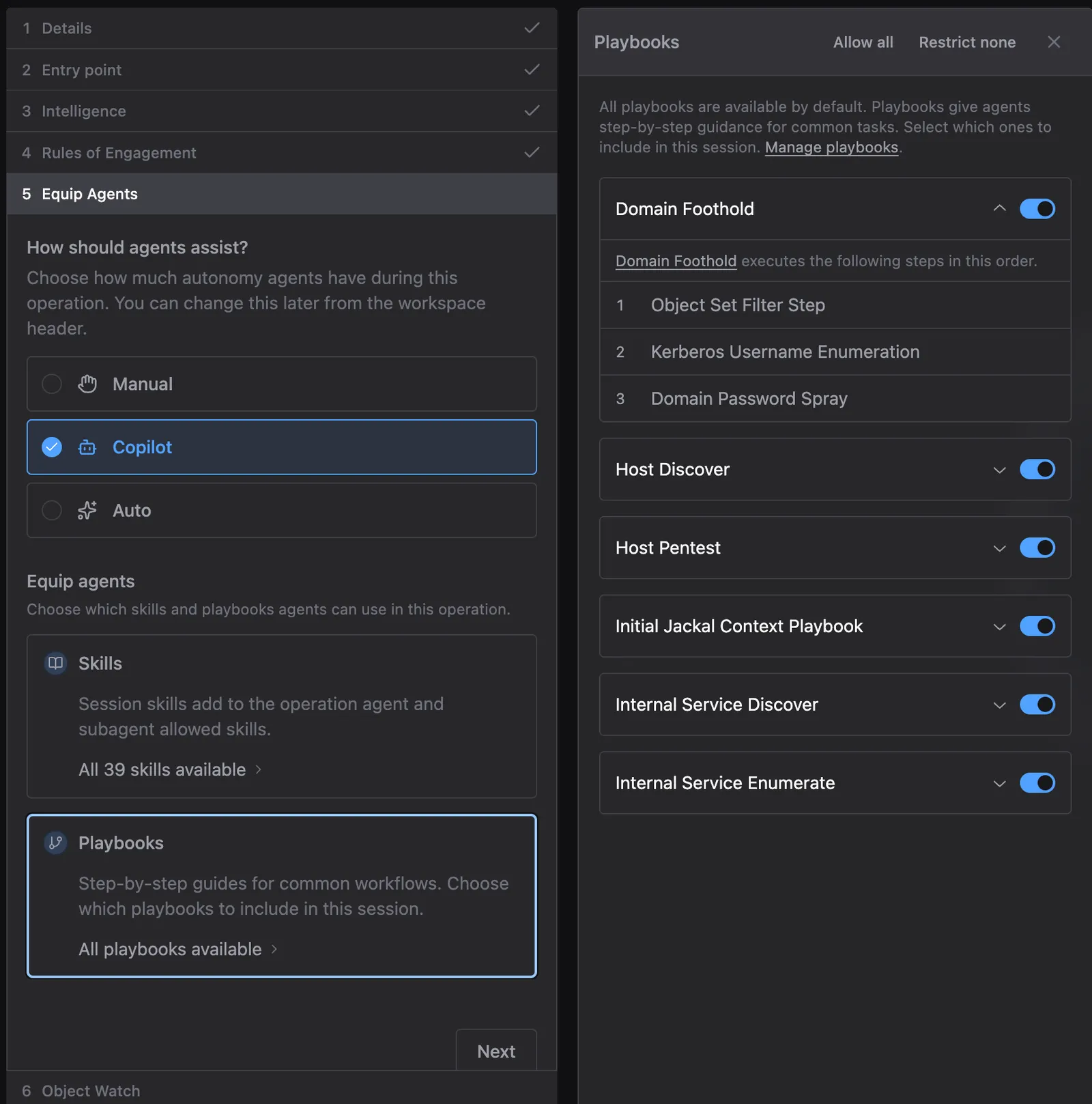This screenshot has width=1092, height=1104.
Task: Expand Internal Service Enumerate playbook
Action: (x=999, y=784)
